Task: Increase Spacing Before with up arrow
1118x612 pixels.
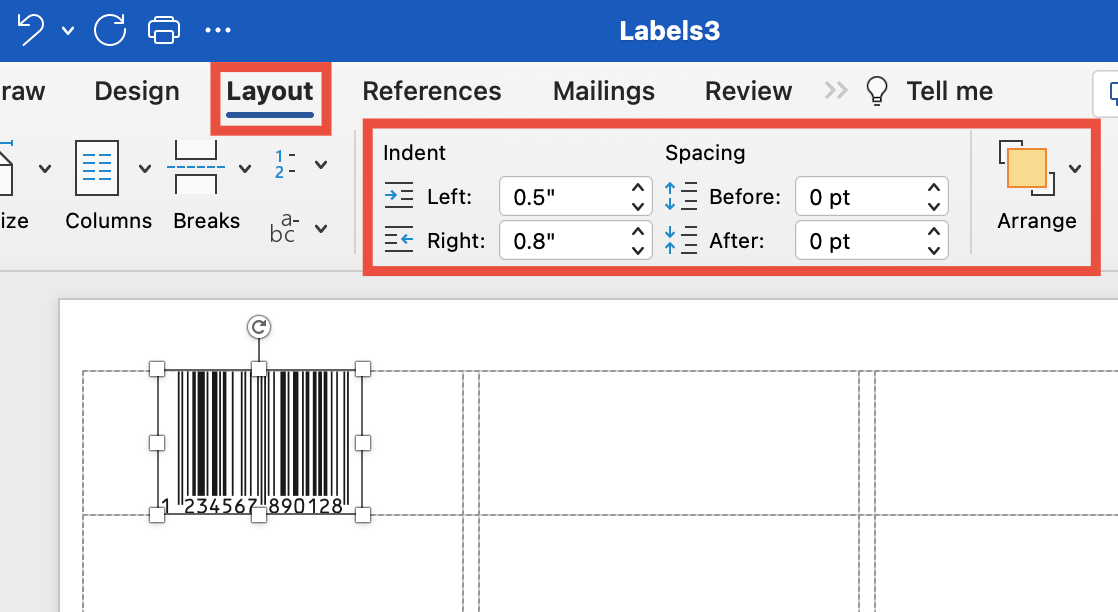Action: coord(933,188)
